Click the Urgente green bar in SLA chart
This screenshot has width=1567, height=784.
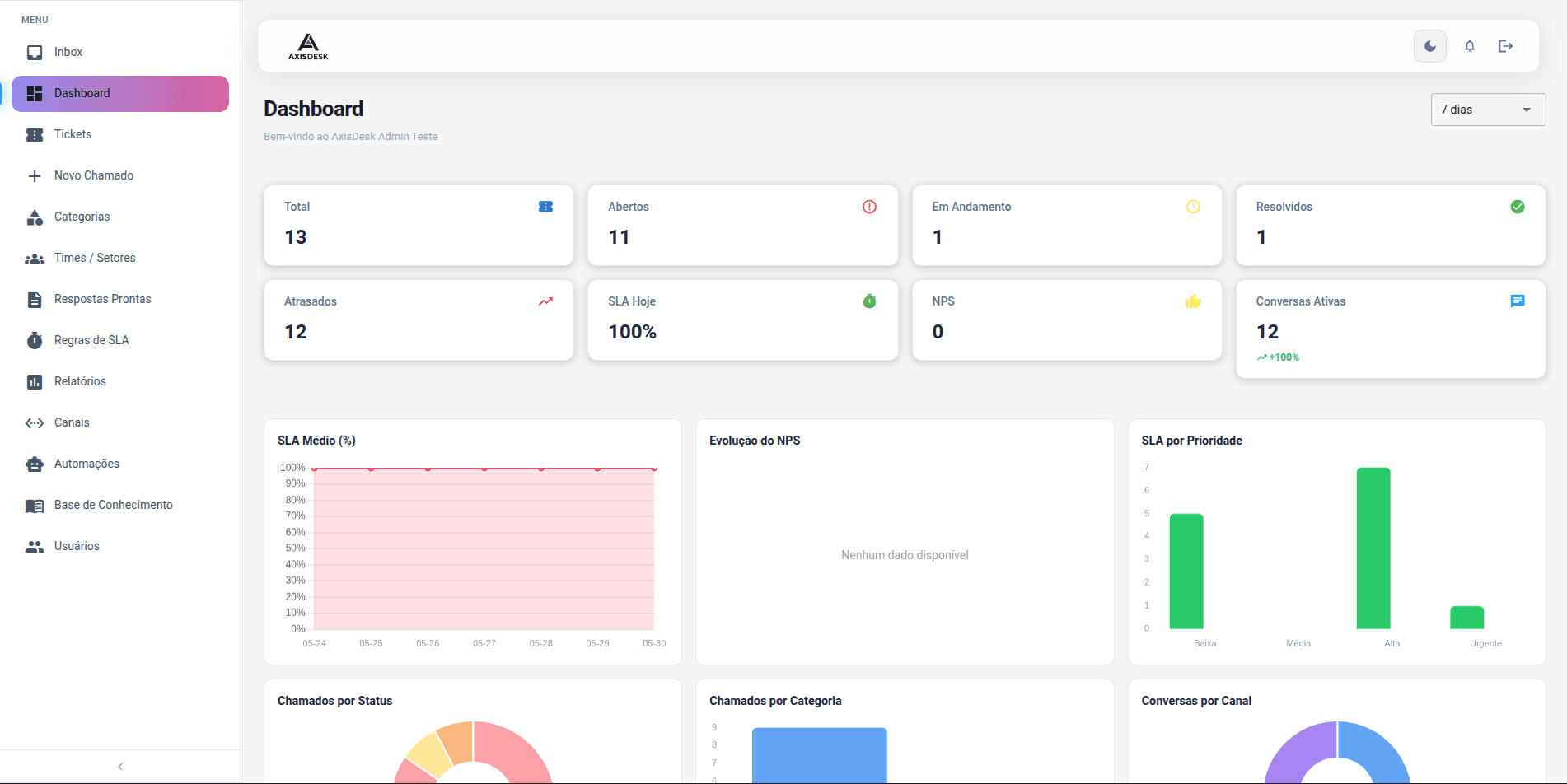(1467, 618)
